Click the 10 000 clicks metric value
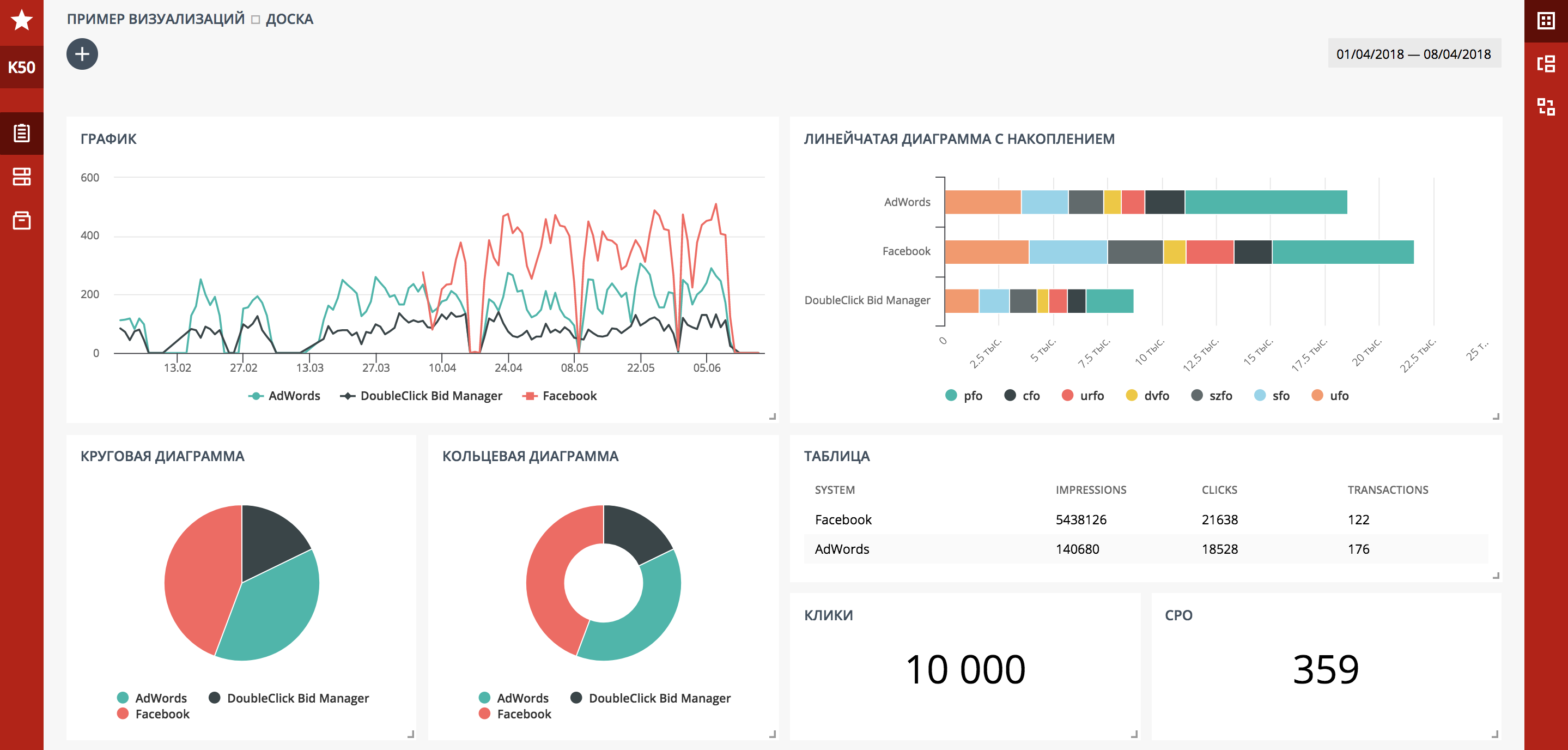Image resolution: width=1568 pixels, height=750 pixels. (x=965, y=670)
